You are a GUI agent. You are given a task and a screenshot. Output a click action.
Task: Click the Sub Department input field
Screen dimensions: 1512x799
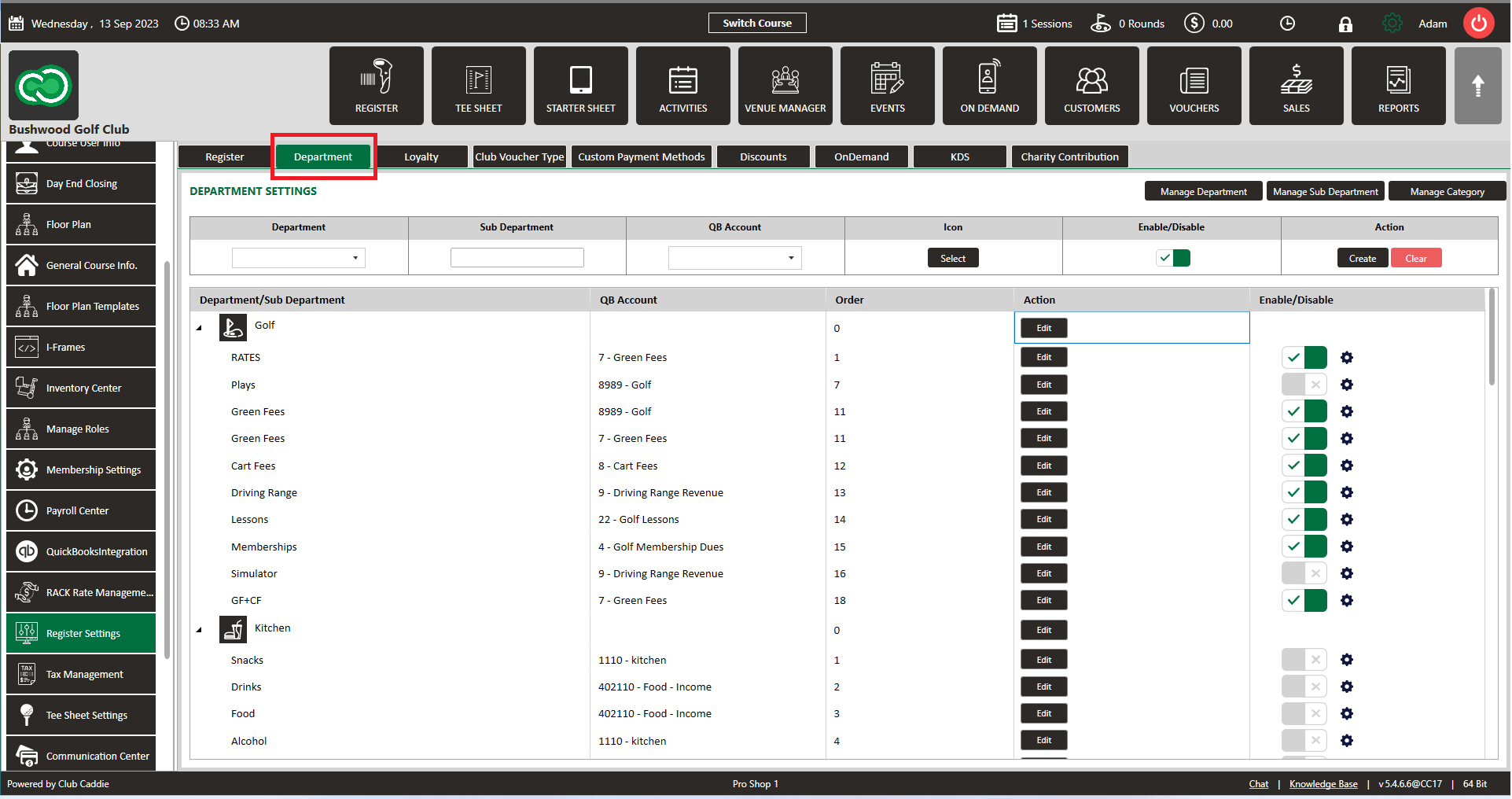517,258
